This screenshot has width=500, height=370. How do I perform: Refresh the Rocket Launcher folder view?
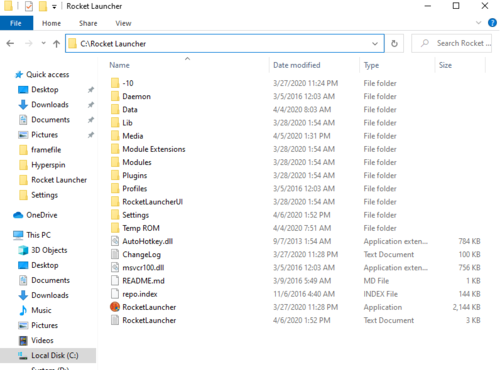click(394, 43)
